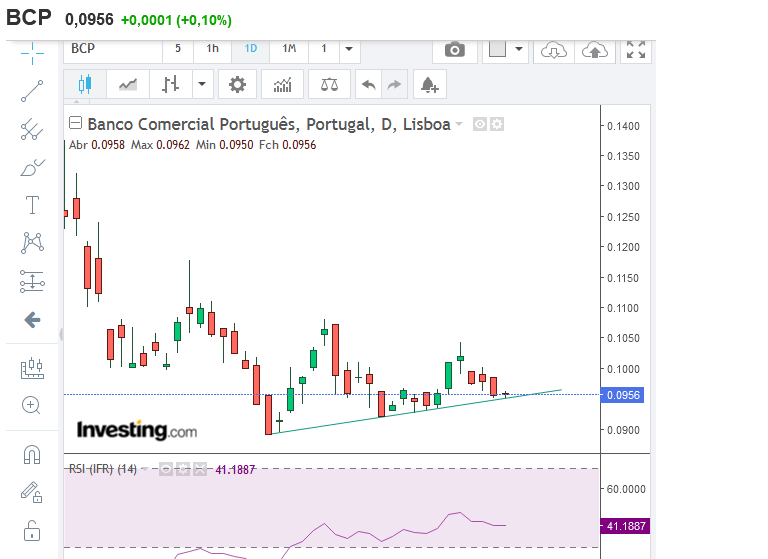Screen dimensions: 768x559
Task: Open the indicators menu
Action: click(283, 85)
